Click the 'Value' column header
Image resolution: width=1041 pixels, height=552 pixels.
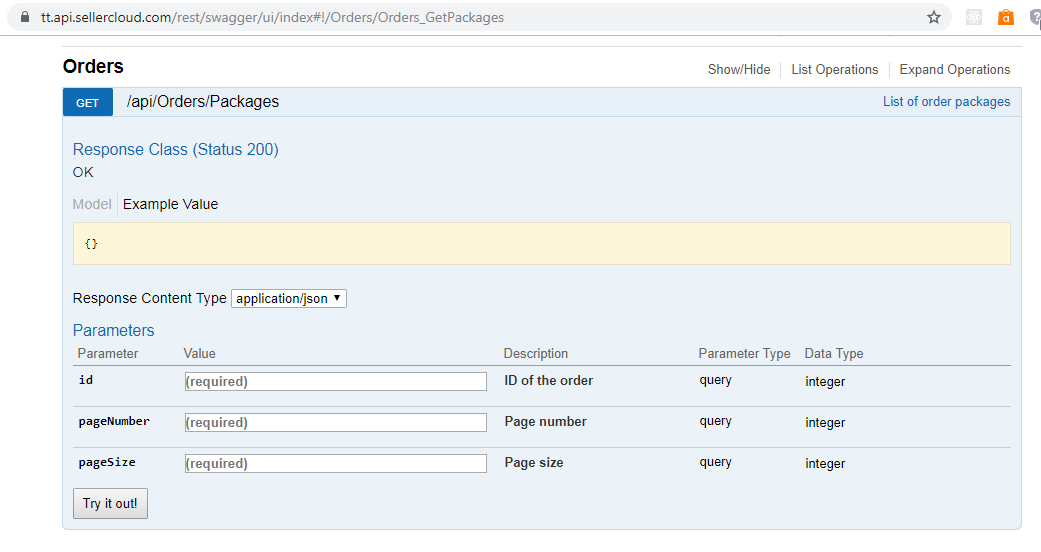coord(199,353)
